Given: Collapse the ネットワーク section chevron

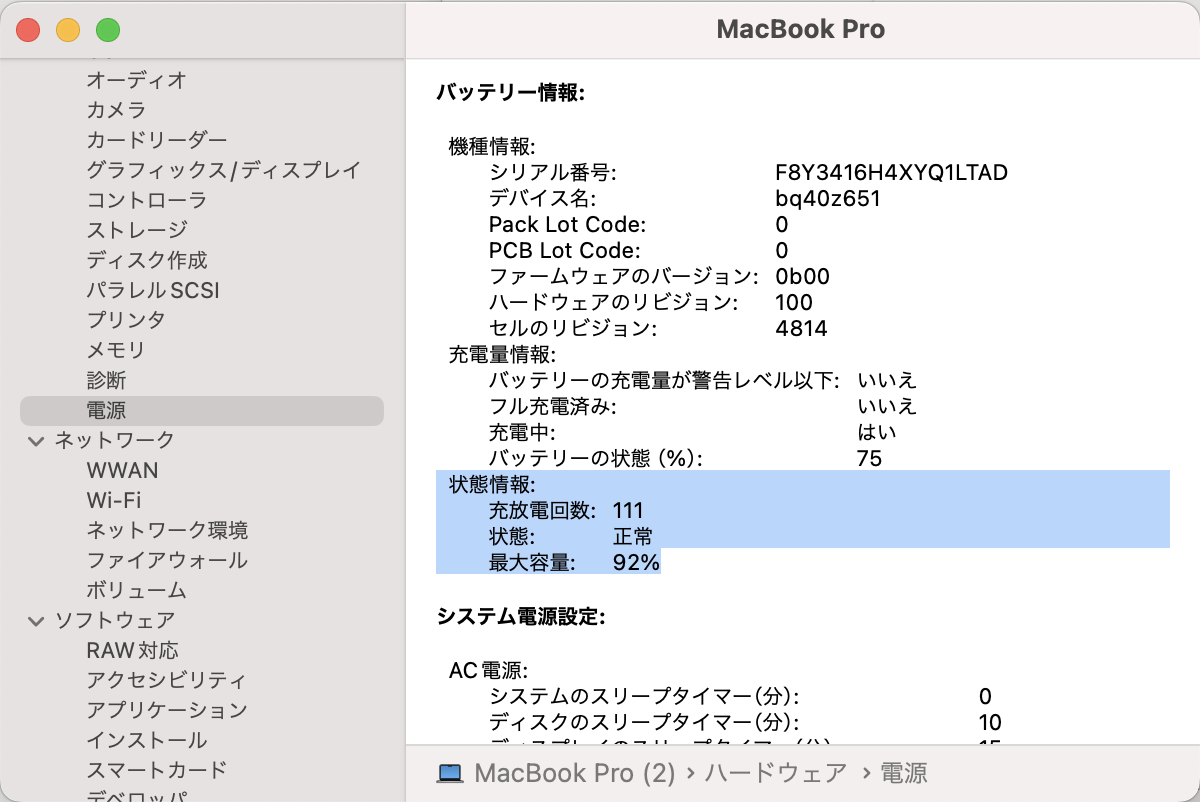Looking at the screenshot, I should point(36,441).
